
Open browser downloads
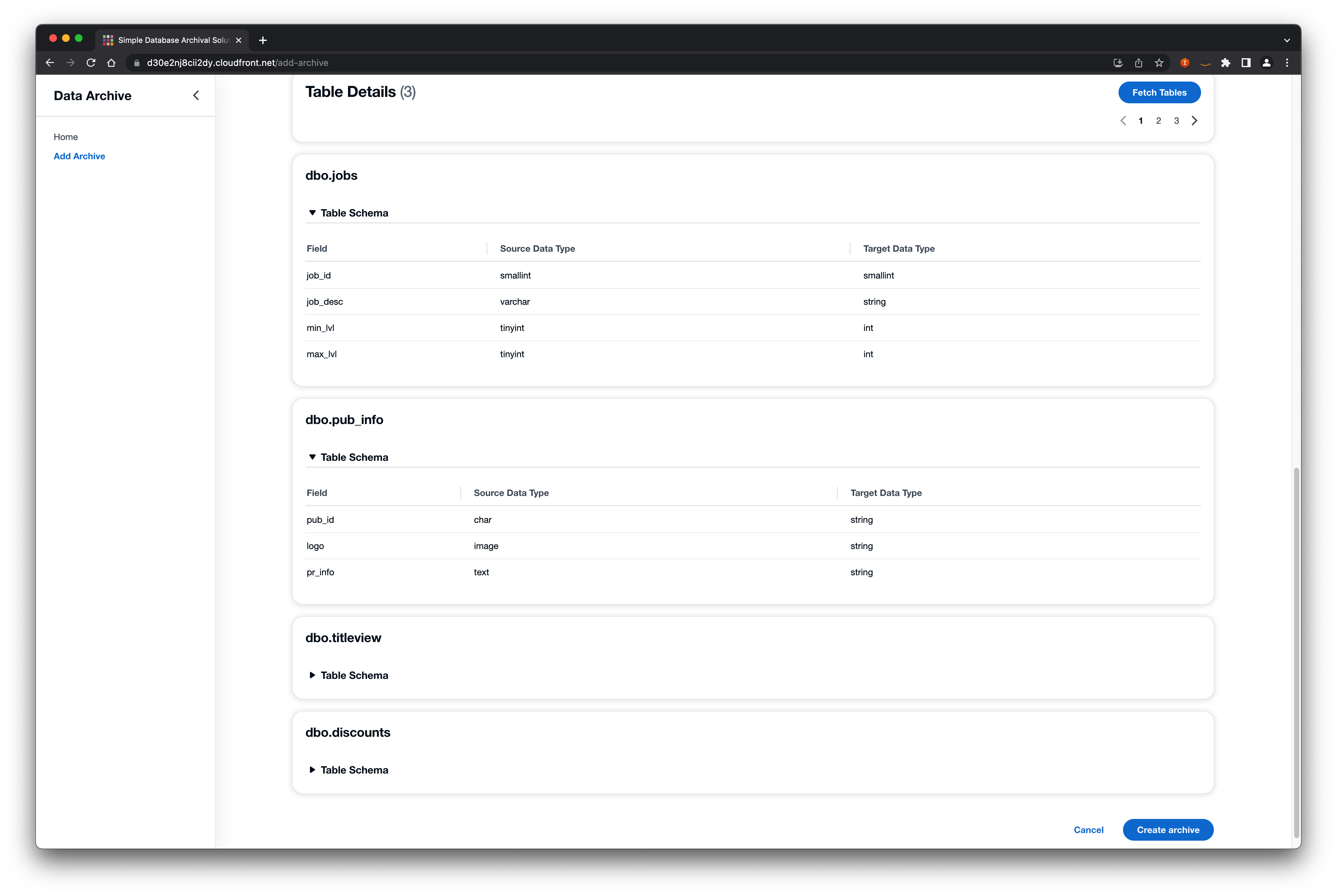tap(1118, 63)
